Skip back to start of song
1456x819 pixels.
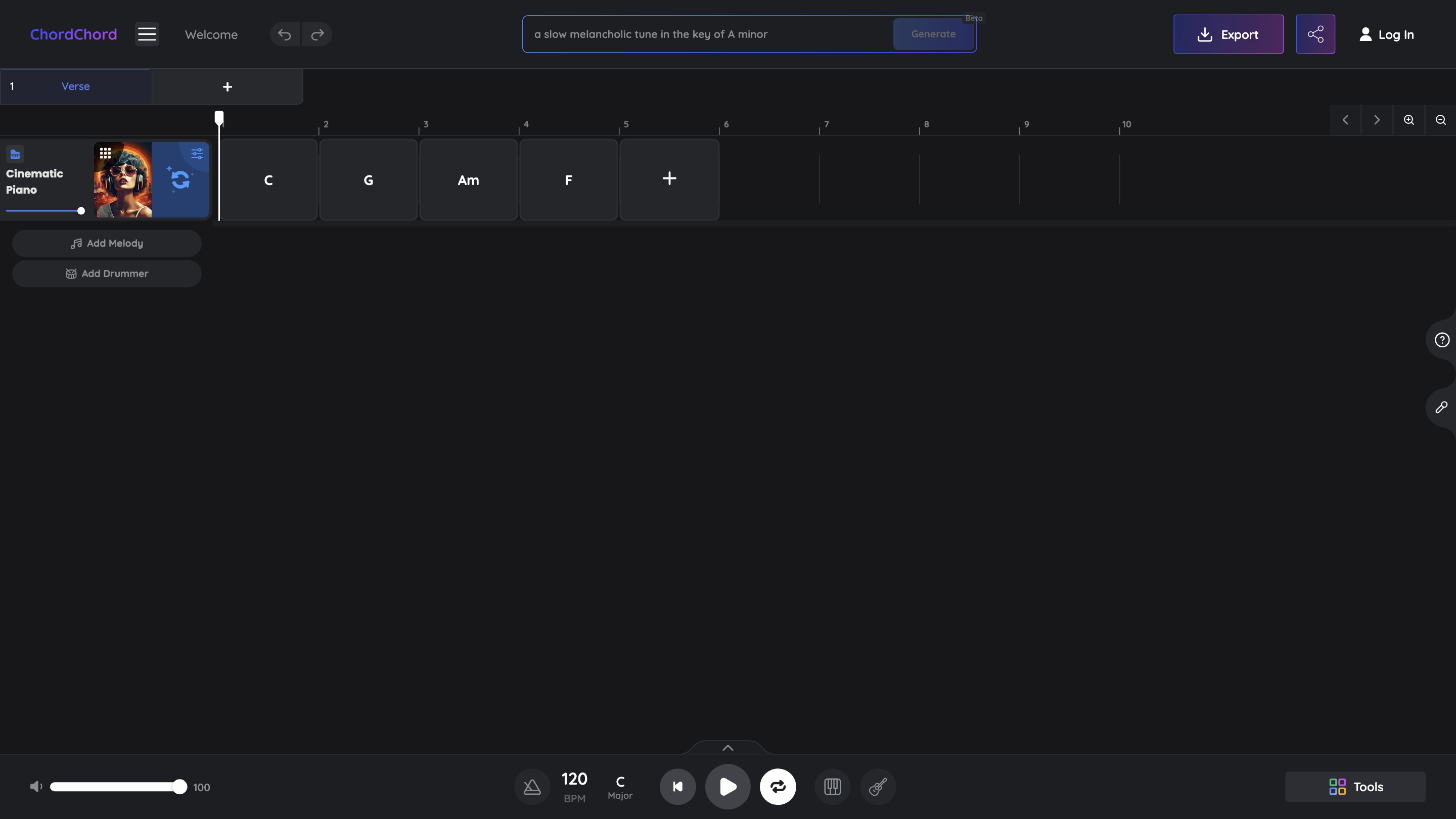[x=677, y=786]
